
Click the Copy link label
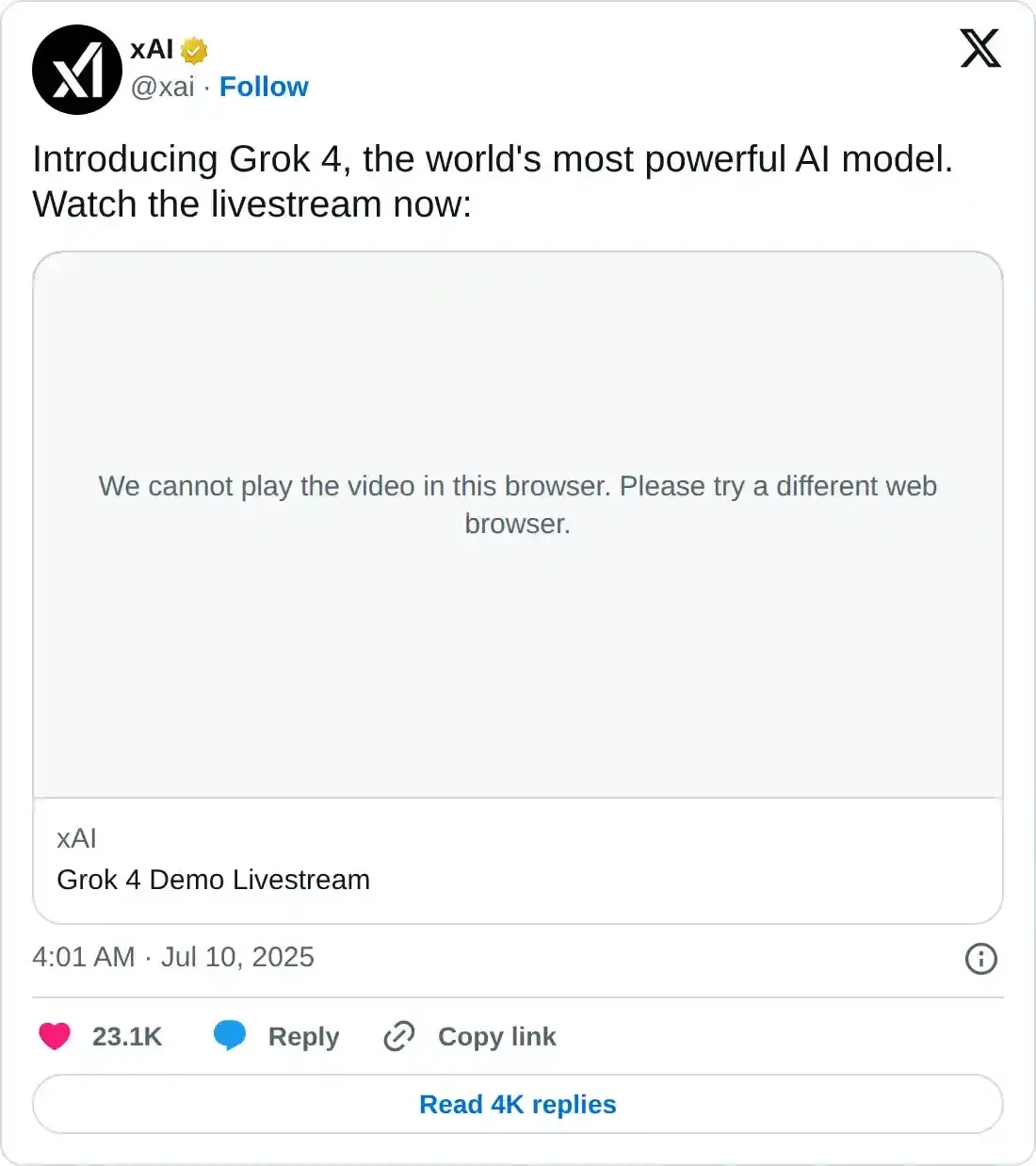tap(496, 1037)
